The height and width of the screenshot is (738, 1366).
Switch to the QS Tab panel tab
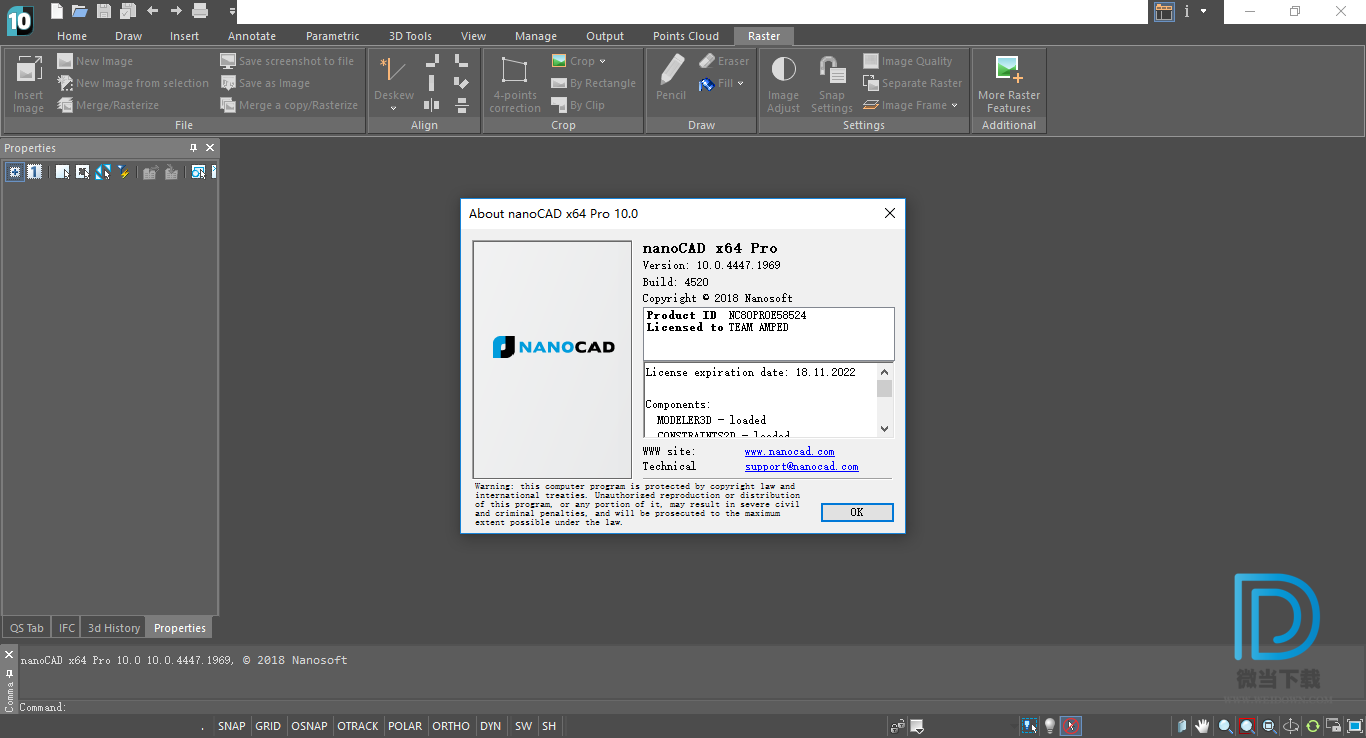point(27,628)
